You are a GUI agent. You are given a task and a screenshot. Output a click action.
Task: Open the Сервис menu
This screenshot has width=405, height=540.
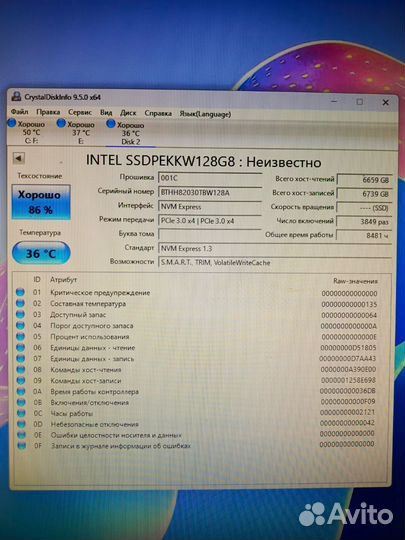coord(80,113)
